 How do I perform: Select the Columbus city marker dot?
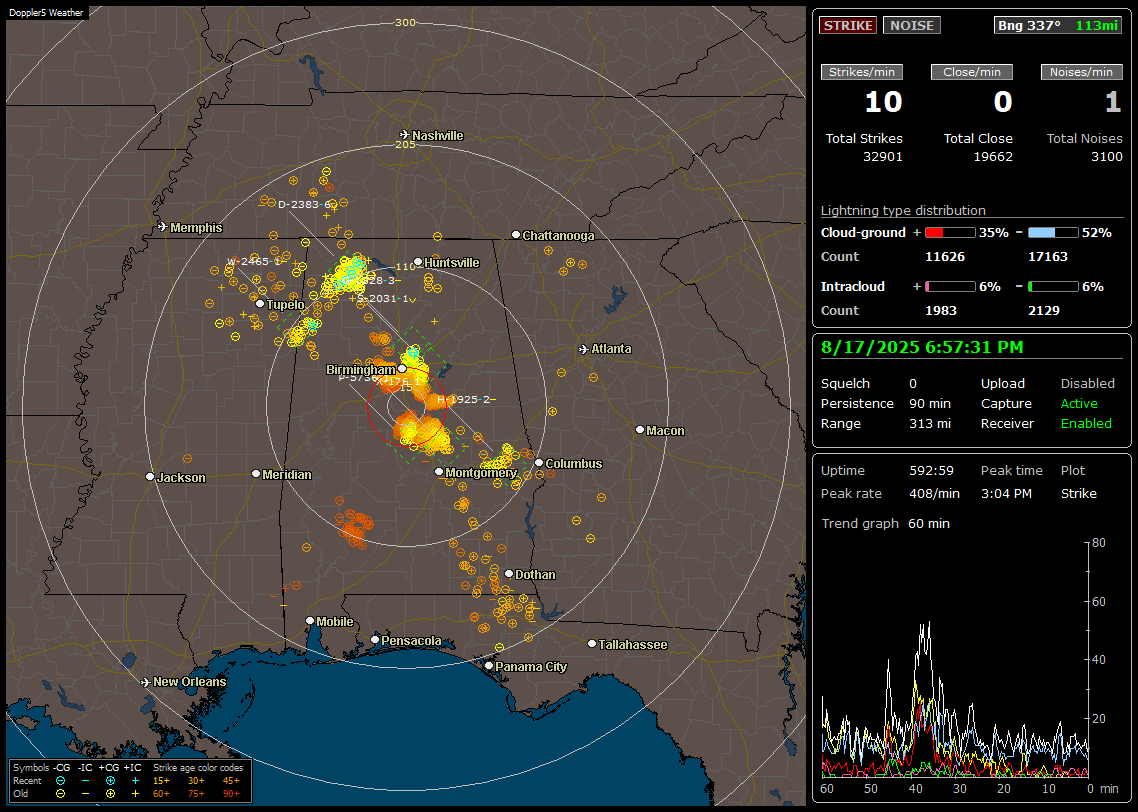tap(539, 463)
